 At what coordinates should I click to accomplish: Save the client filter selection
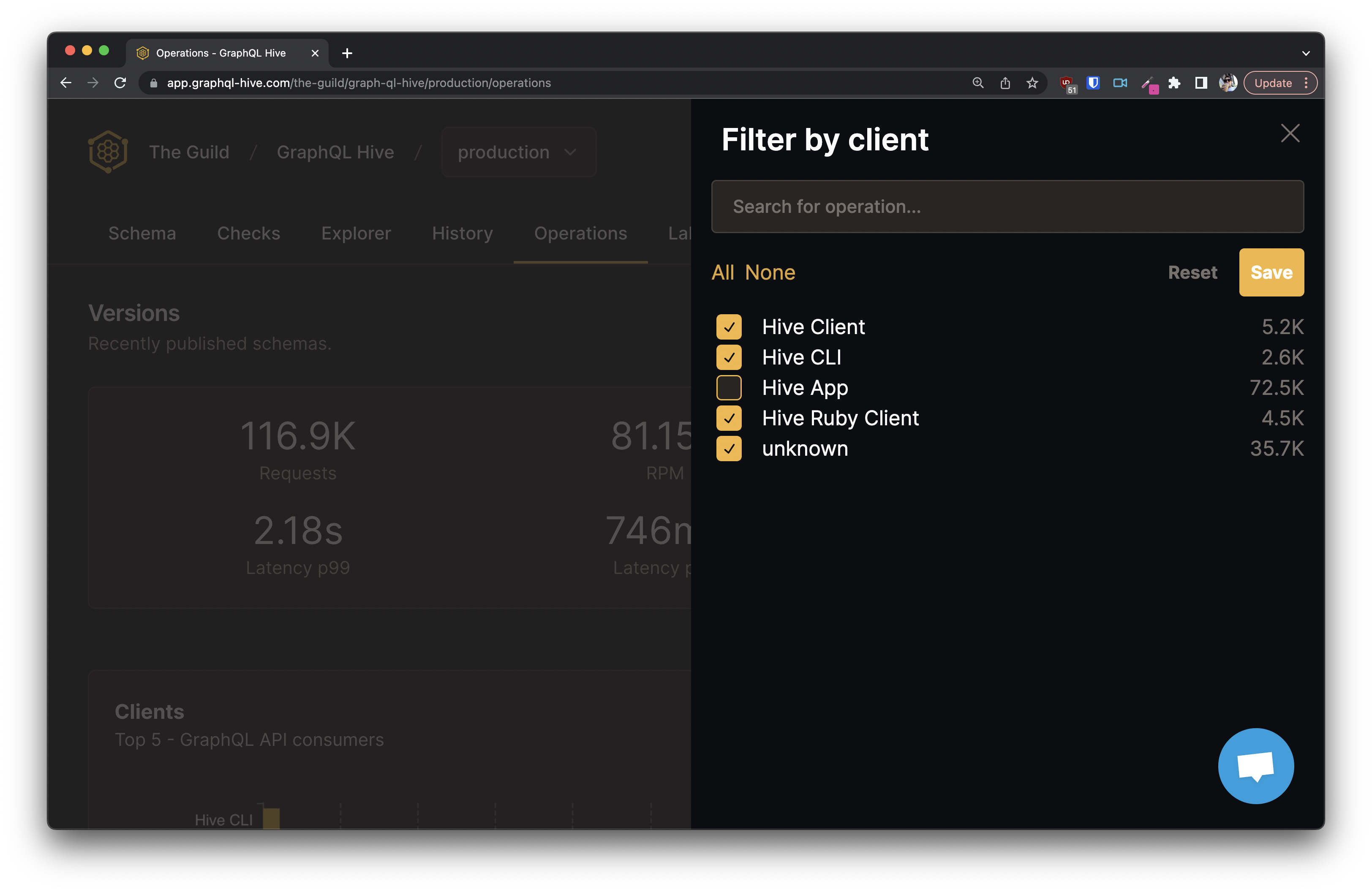[1271, 272]
